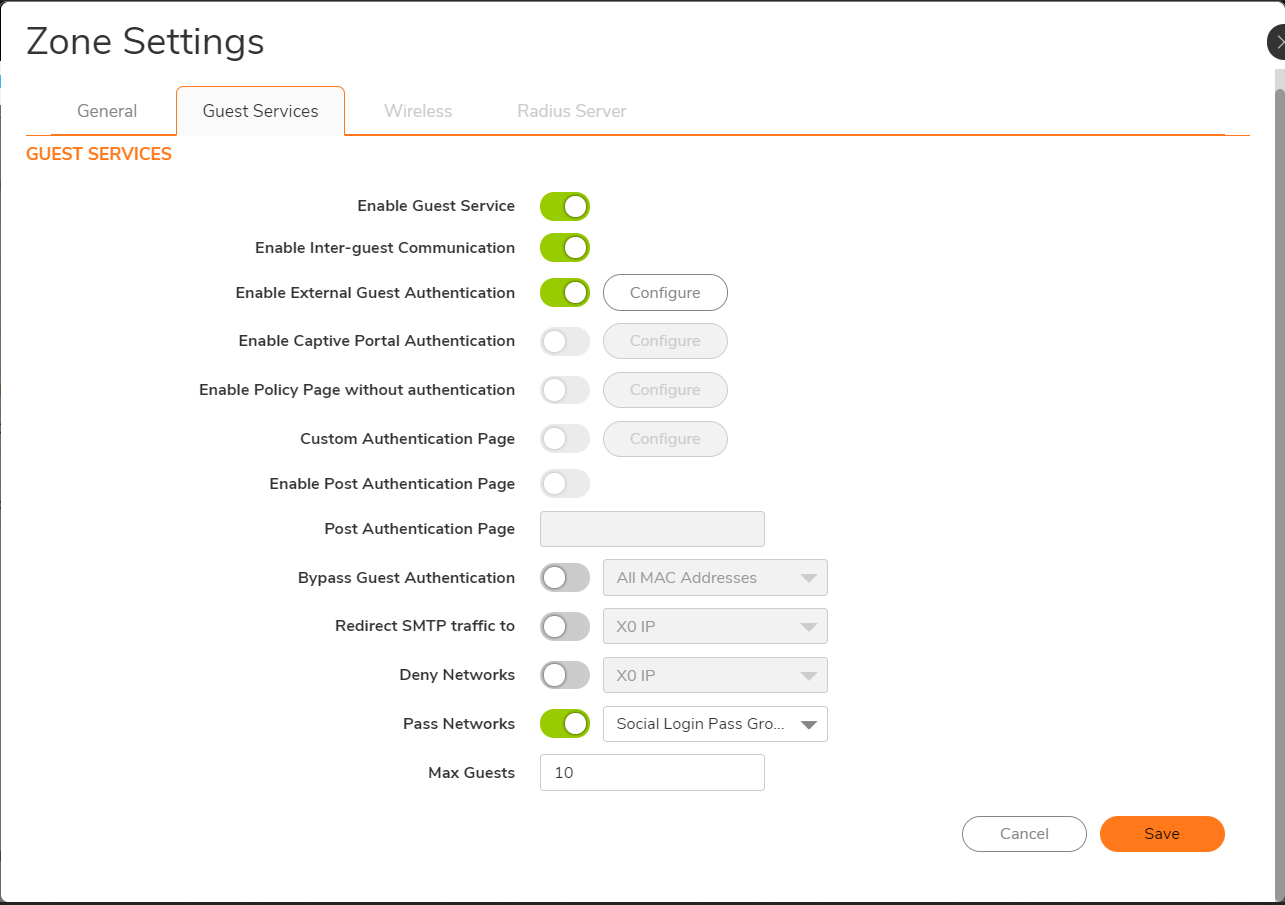
Task: Enable the Deny Networks toggle
Action: 564,675
